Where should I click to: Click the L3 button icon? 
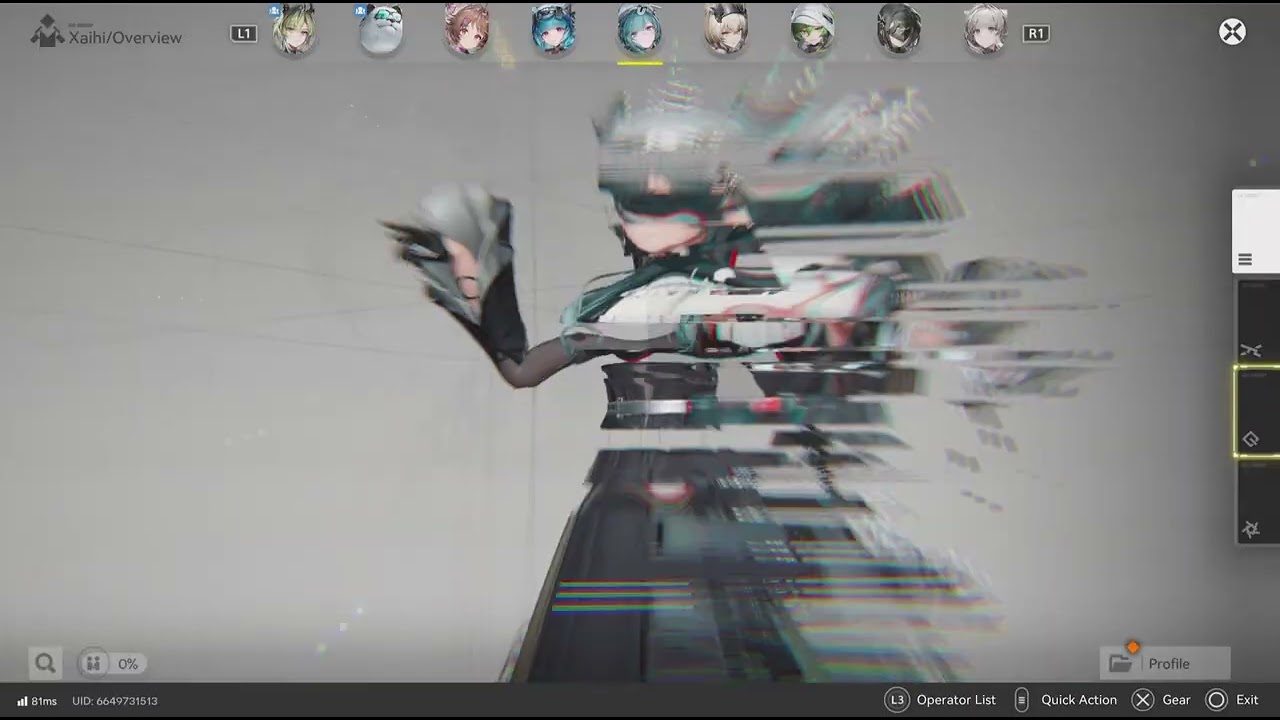tap(897, 700)
